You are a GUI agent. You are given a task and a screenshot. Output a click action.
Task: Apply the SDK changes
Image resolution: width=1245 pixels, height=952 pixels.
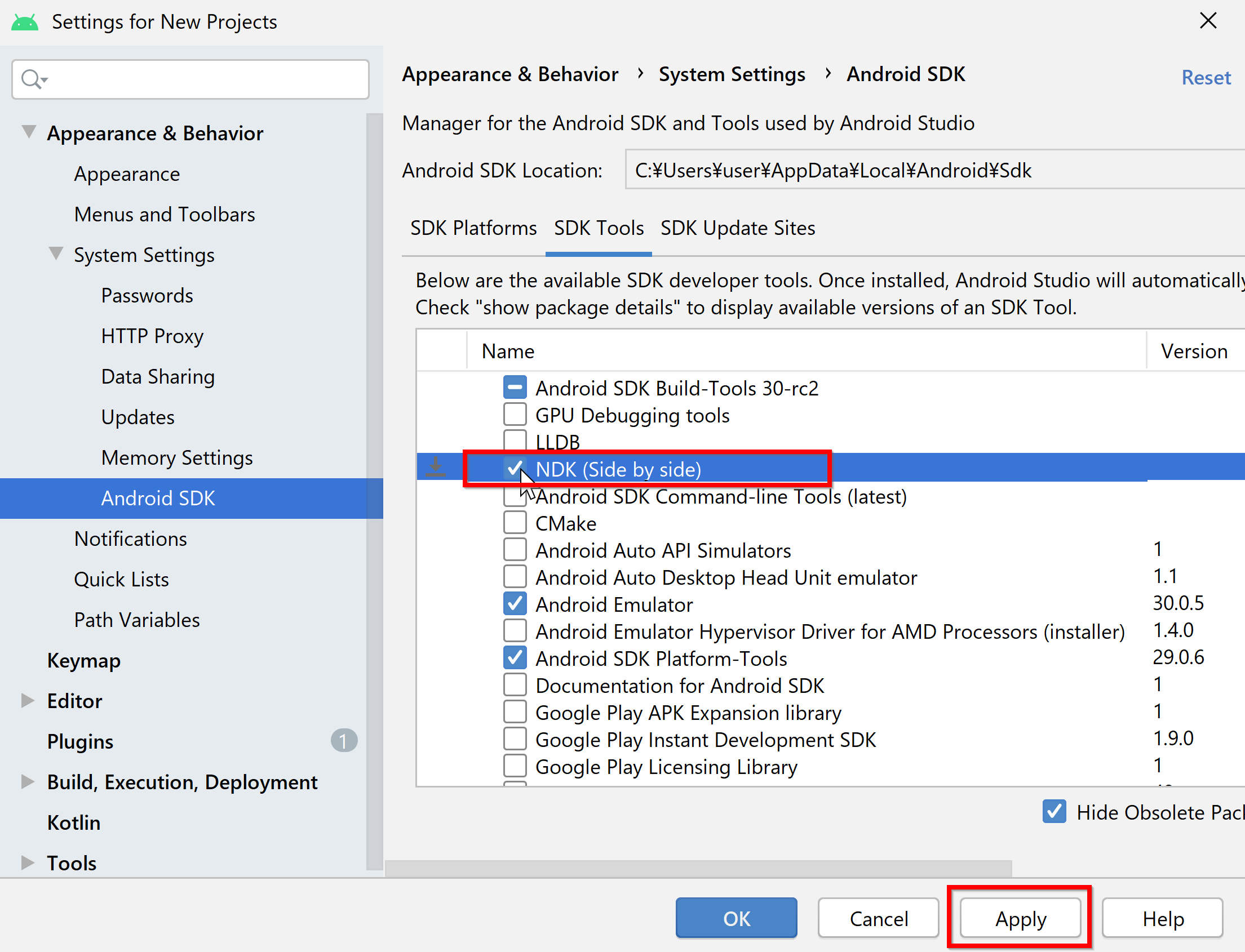[x=1021, y=918]
